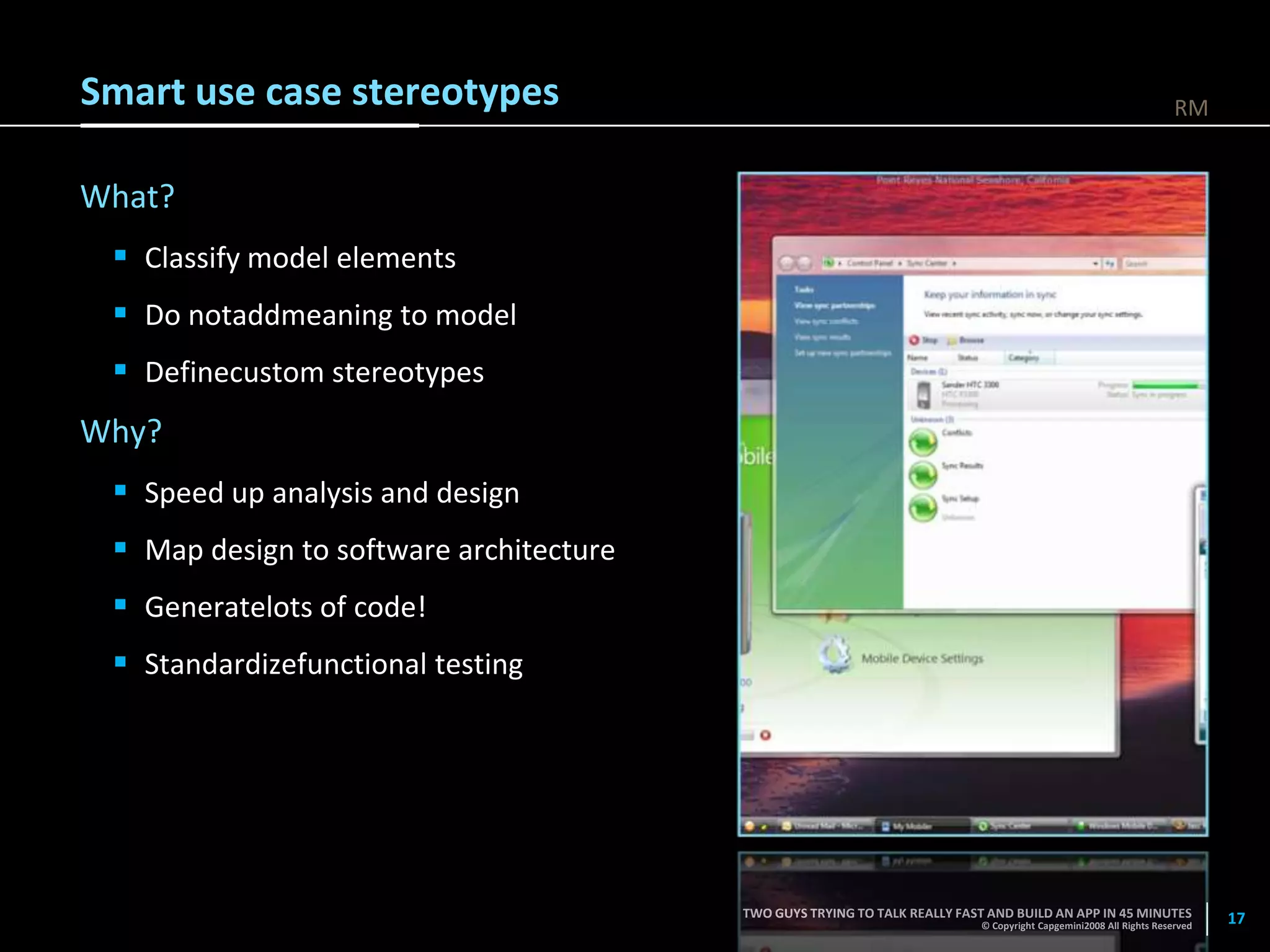
Task: Click the Name column header
Action: (x=917, y=358)
